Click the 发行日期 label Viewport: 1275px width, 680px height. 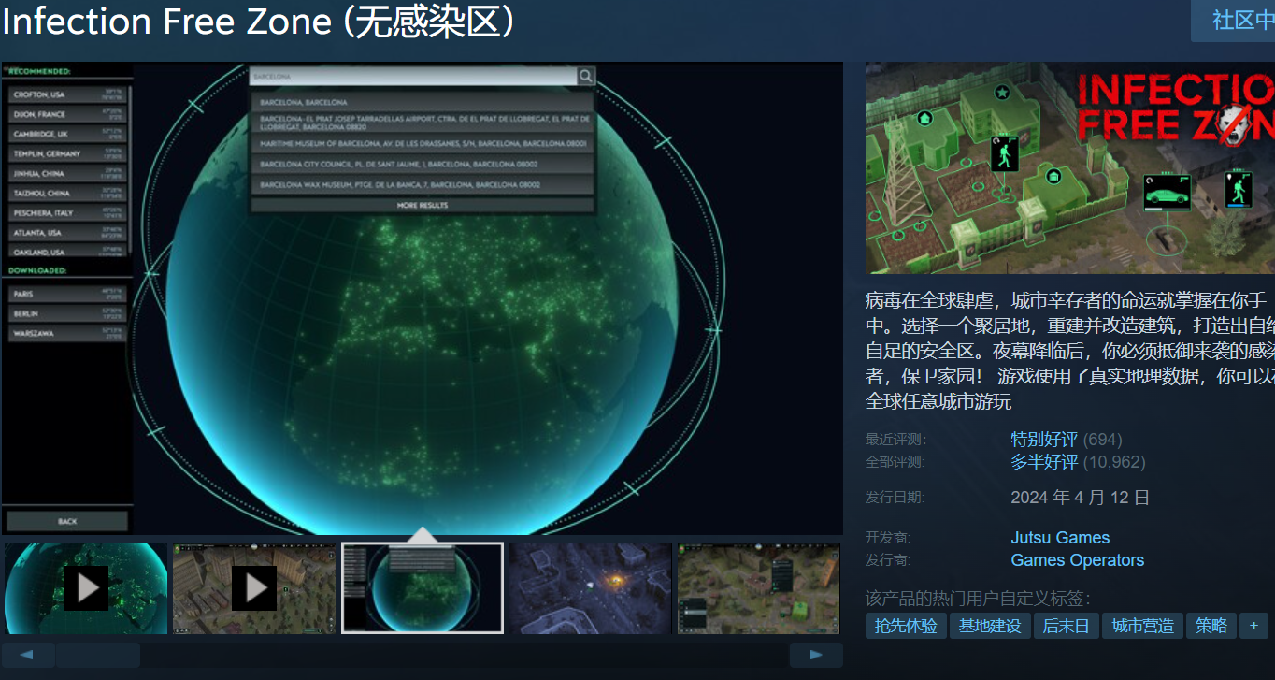[x=896, y=497]
